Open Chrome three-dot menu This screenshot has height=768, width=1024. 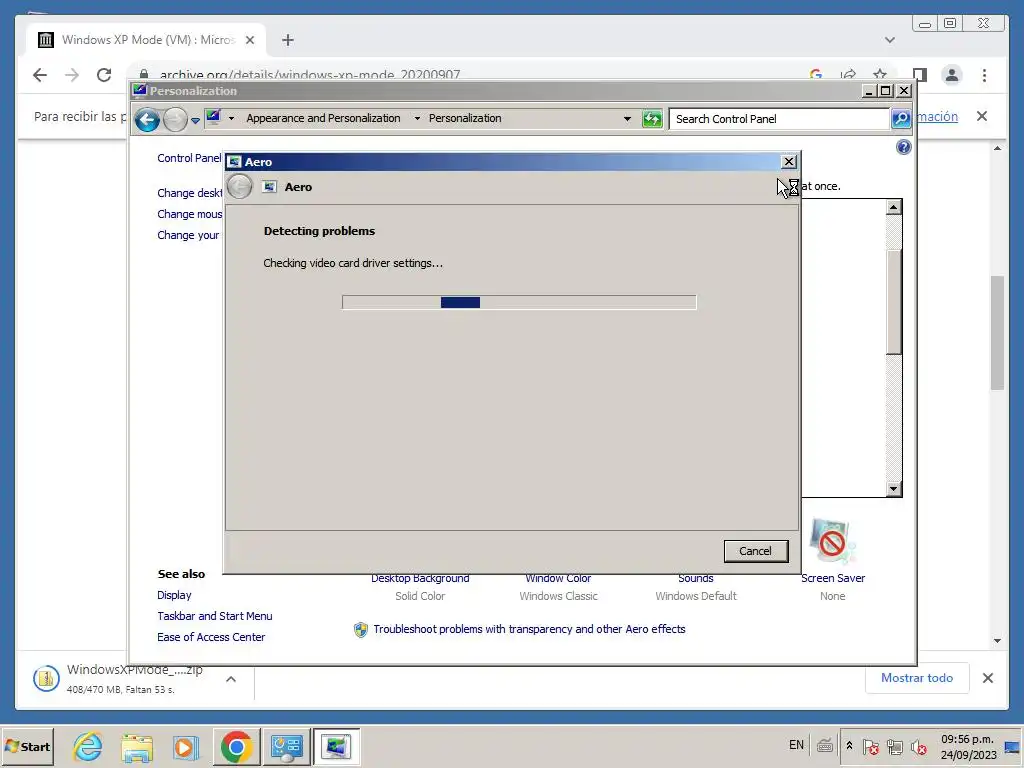[984, 75]
